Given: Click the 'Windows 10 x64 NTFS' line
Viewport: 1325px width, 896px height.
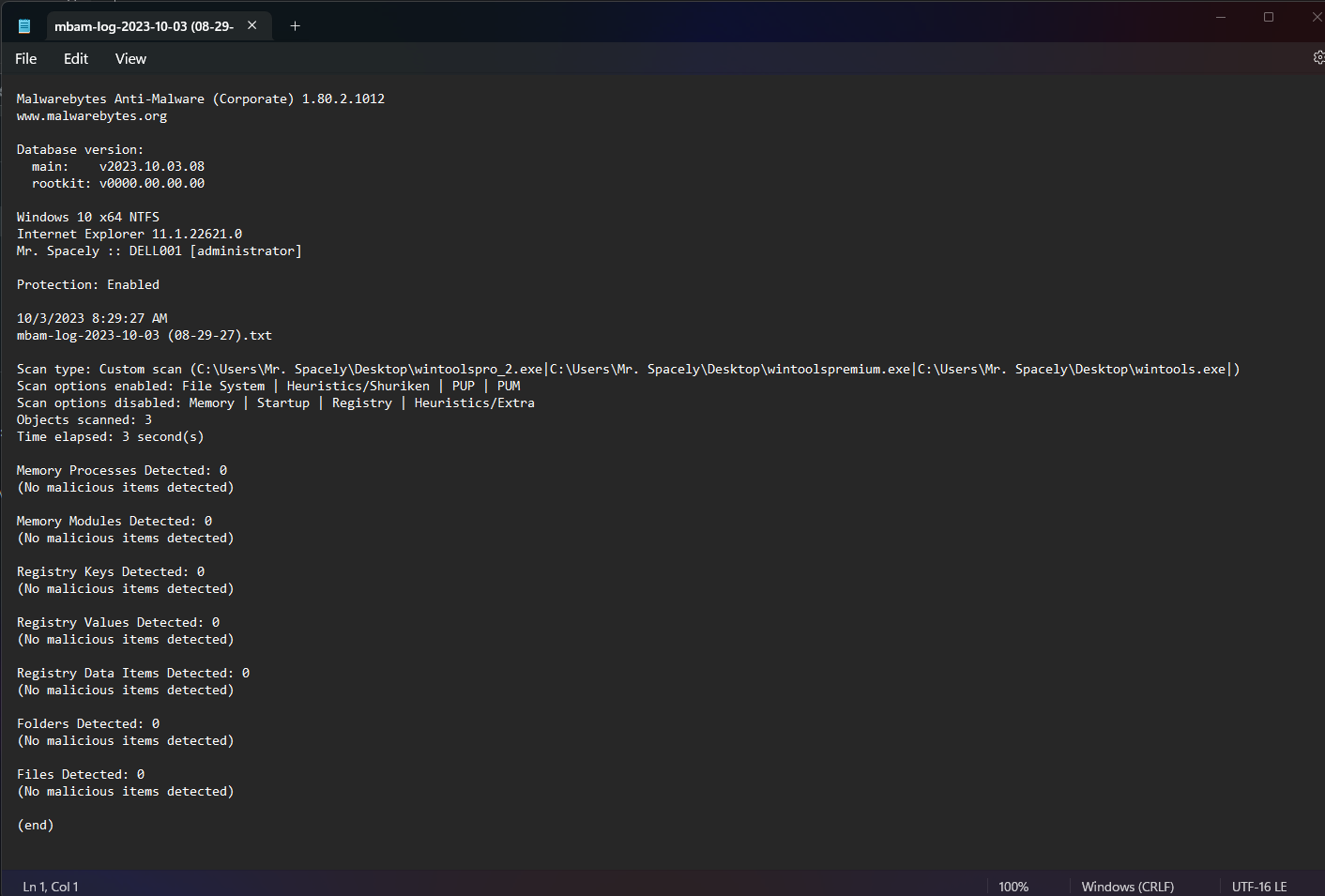Looking at the screenshot, I should click(88, 218).
